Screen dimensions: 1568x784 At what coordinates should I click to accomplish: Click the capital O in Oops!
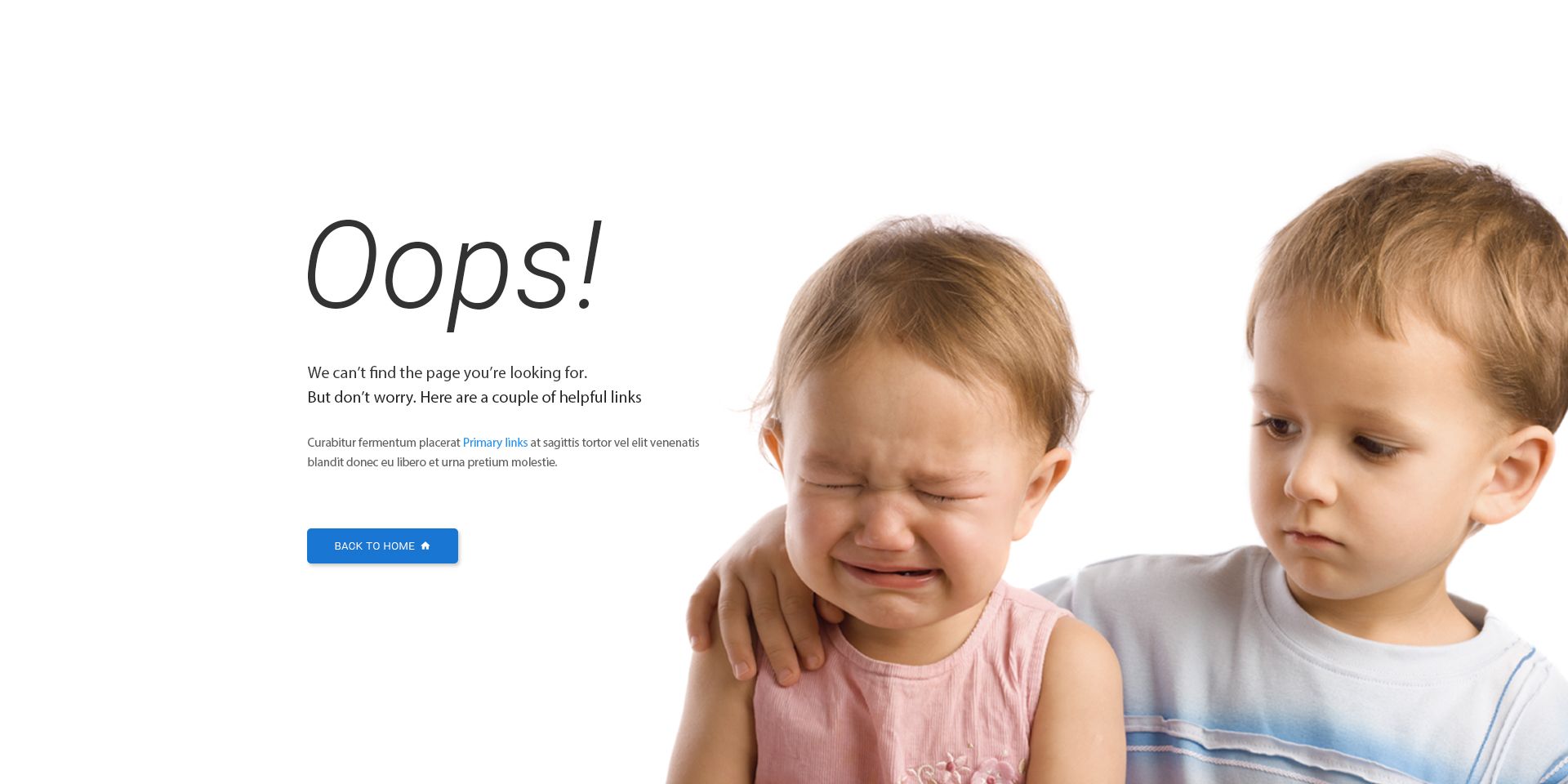click(x=341, y=265)
